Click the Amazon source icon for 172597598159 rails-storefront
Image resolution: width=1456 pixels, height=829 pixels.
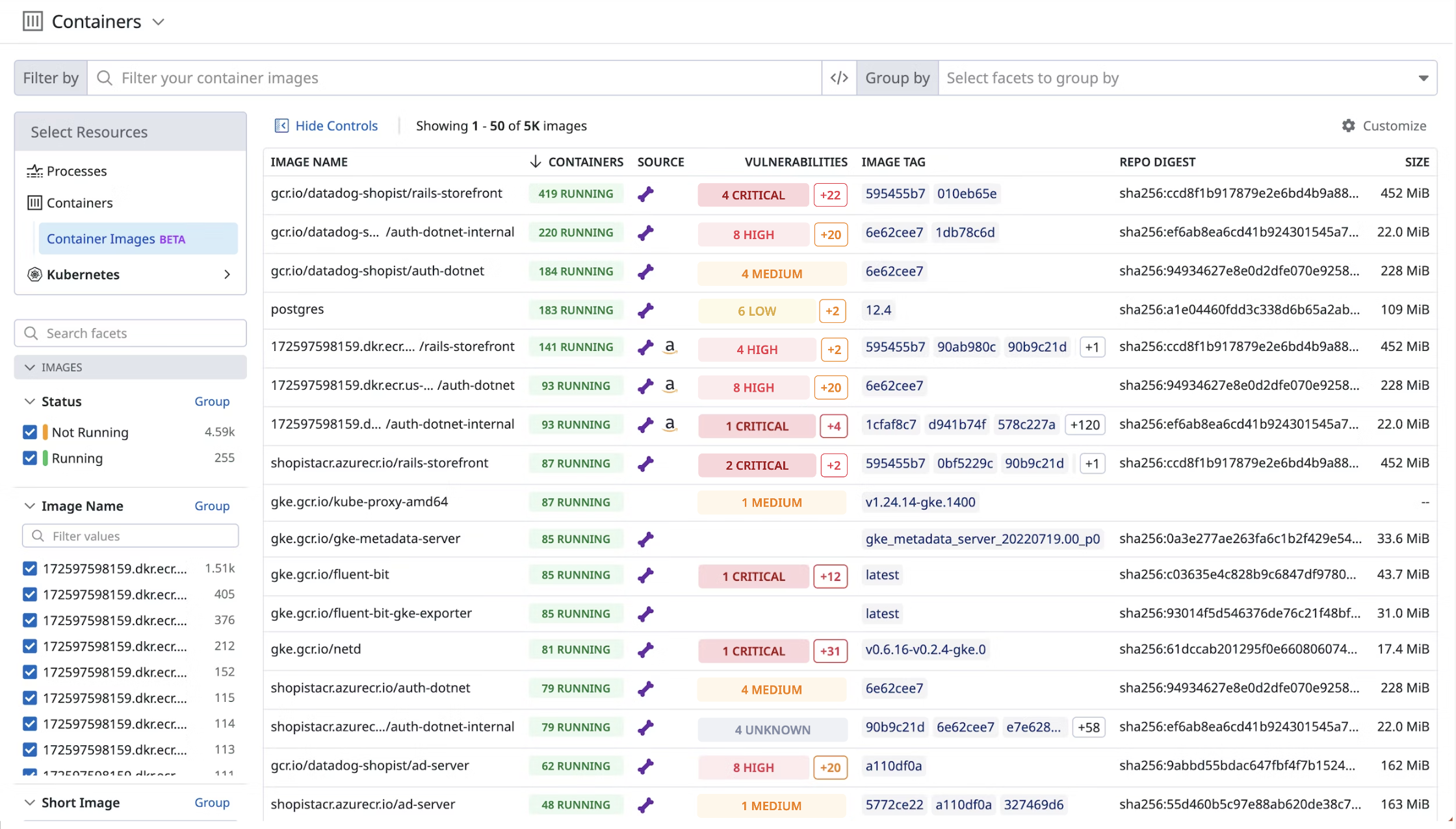pyautogui.click(x=669, y=347)
